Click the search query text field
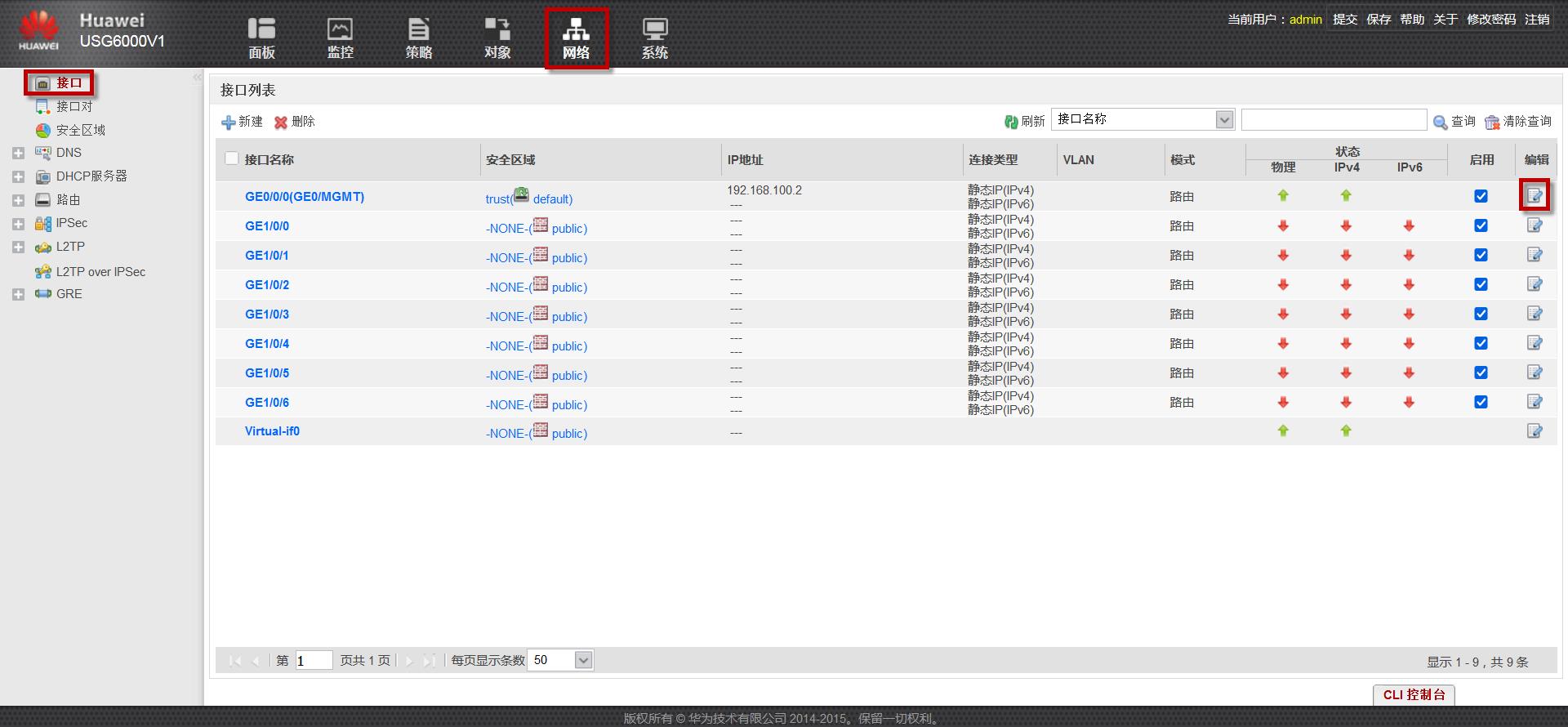The height and width of the screenshot is (727, 1568). point(1334,120)
